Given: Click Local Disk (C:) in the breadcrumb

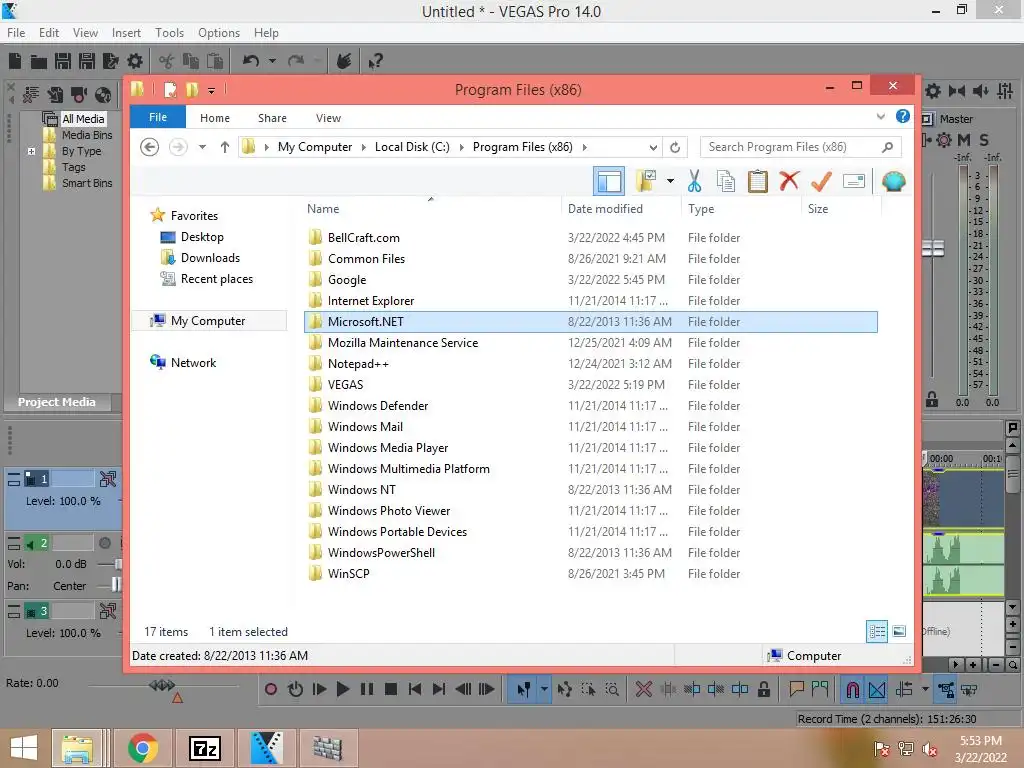Looking at the screenshot, I should point(412,147).
